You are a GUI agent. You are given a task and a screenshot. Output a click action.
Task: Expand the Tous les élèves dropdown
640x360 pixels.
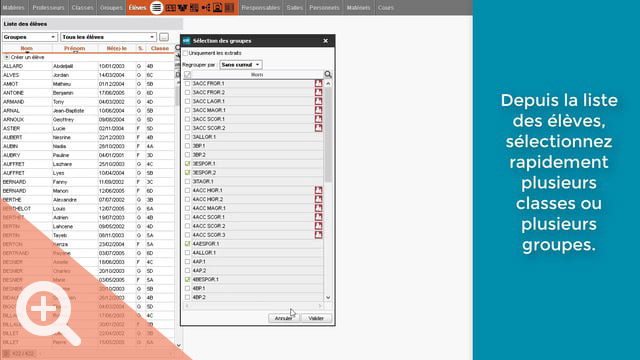[x=109, y=37]
